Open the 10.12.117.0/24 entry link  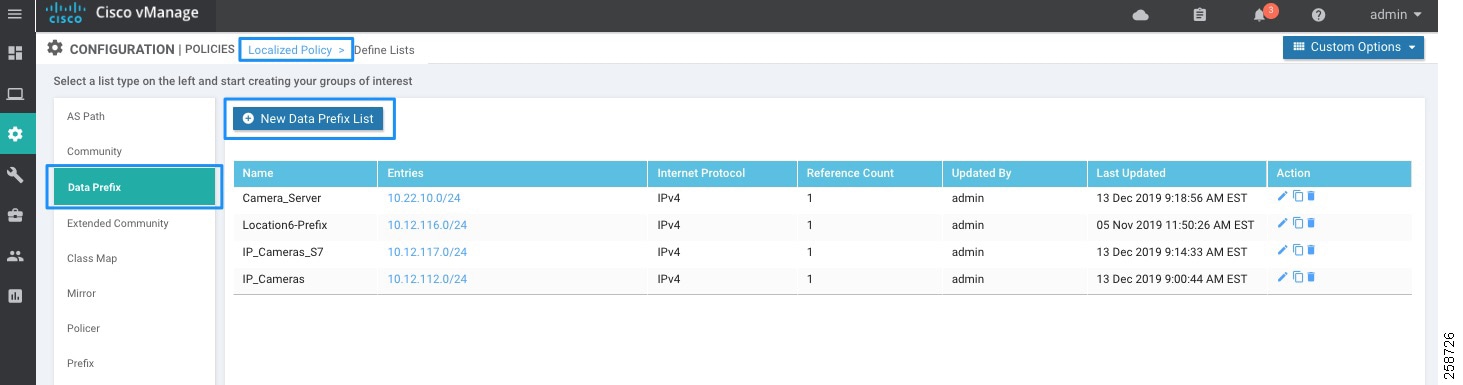click(428, 252)
